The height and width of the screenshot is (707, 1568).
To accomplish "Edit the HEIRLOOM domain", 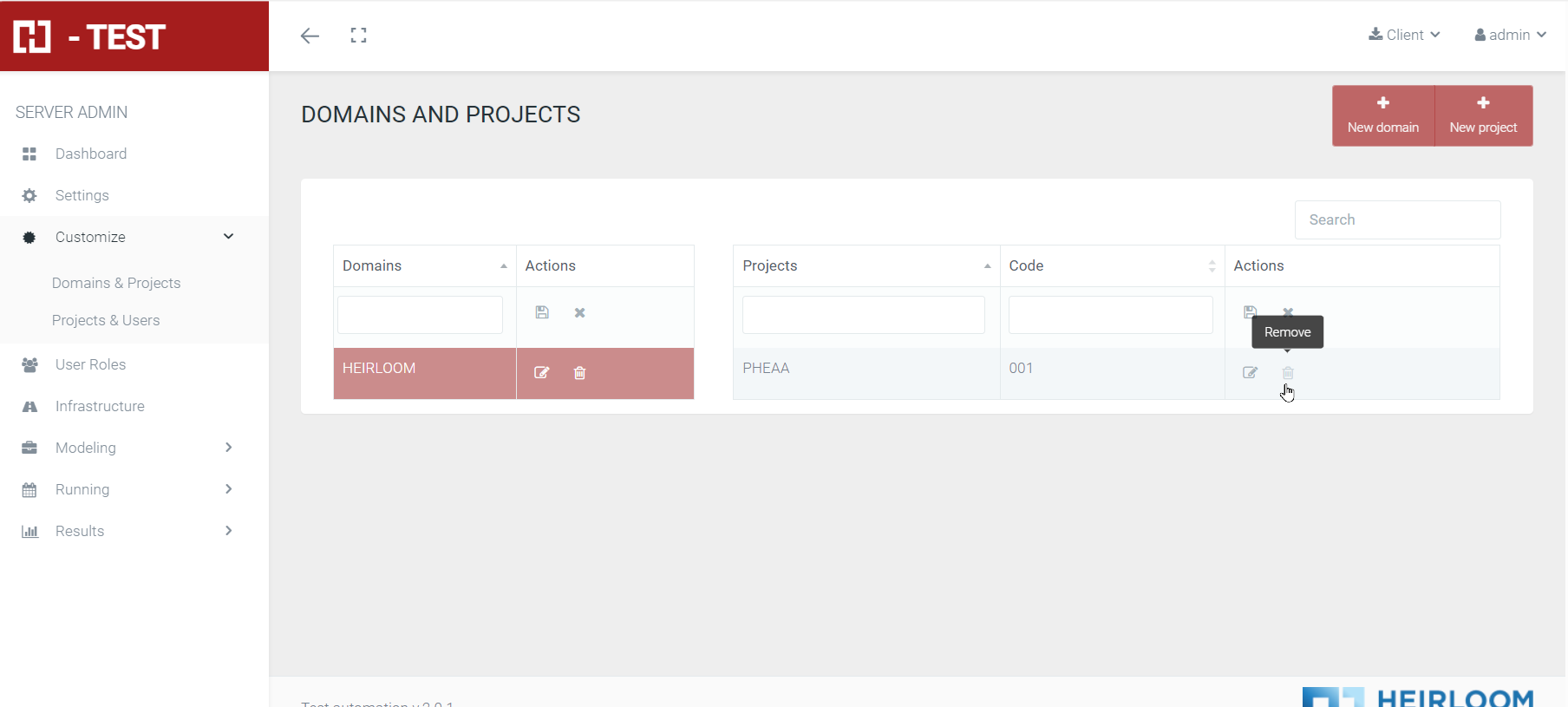I will point(541,373).
